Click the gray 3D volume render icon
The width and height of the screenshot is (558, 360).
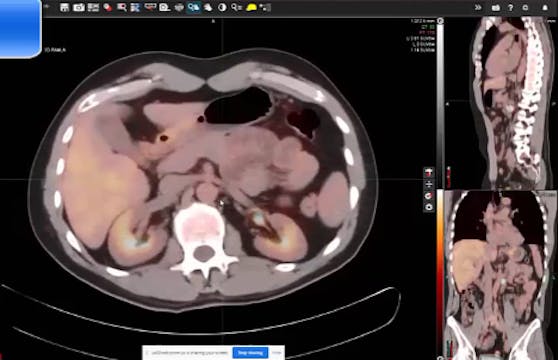pos(179,7)
